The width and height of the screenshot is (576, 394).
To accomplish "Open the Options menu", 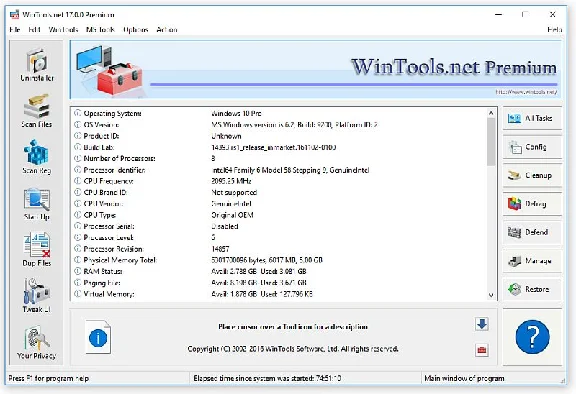I will pyautogui.click(x=136, y=30).
